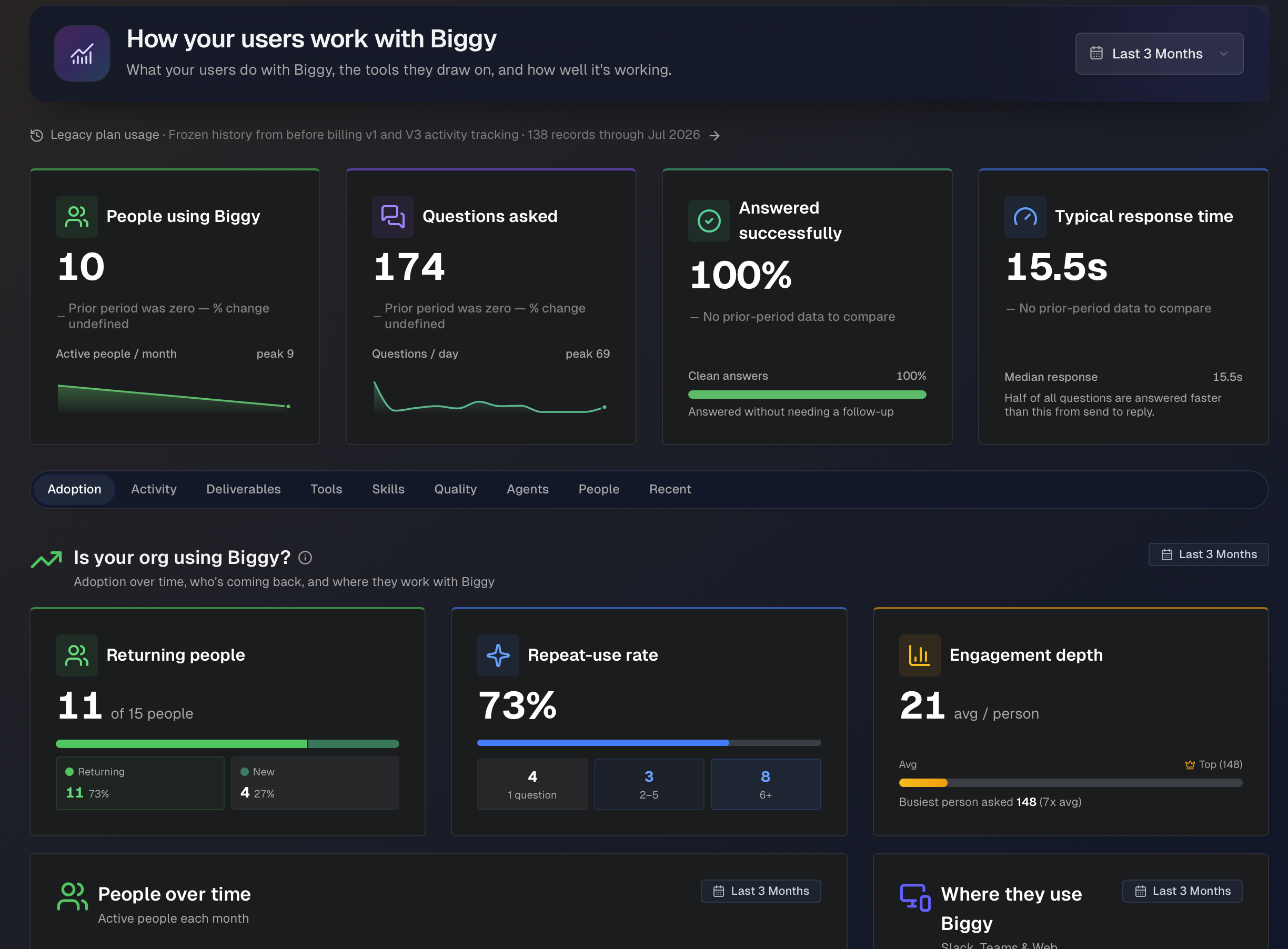This screenshot has height=949, width=1288.
Task: Select the Quality tab
Action: point(455,489)
